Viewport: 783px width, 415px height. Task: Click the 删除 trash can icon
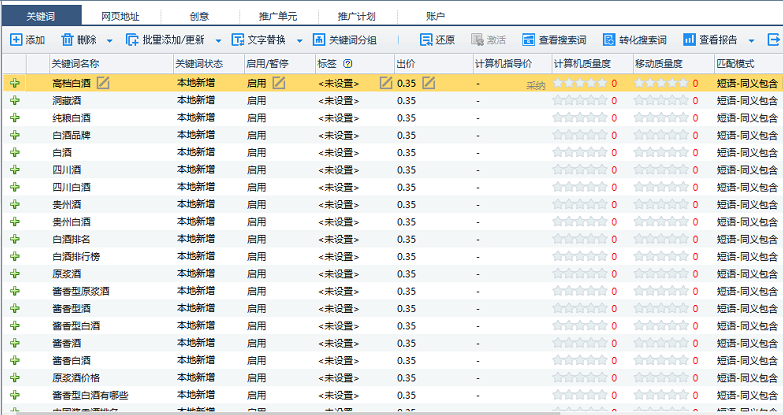(x=67, y=40)
